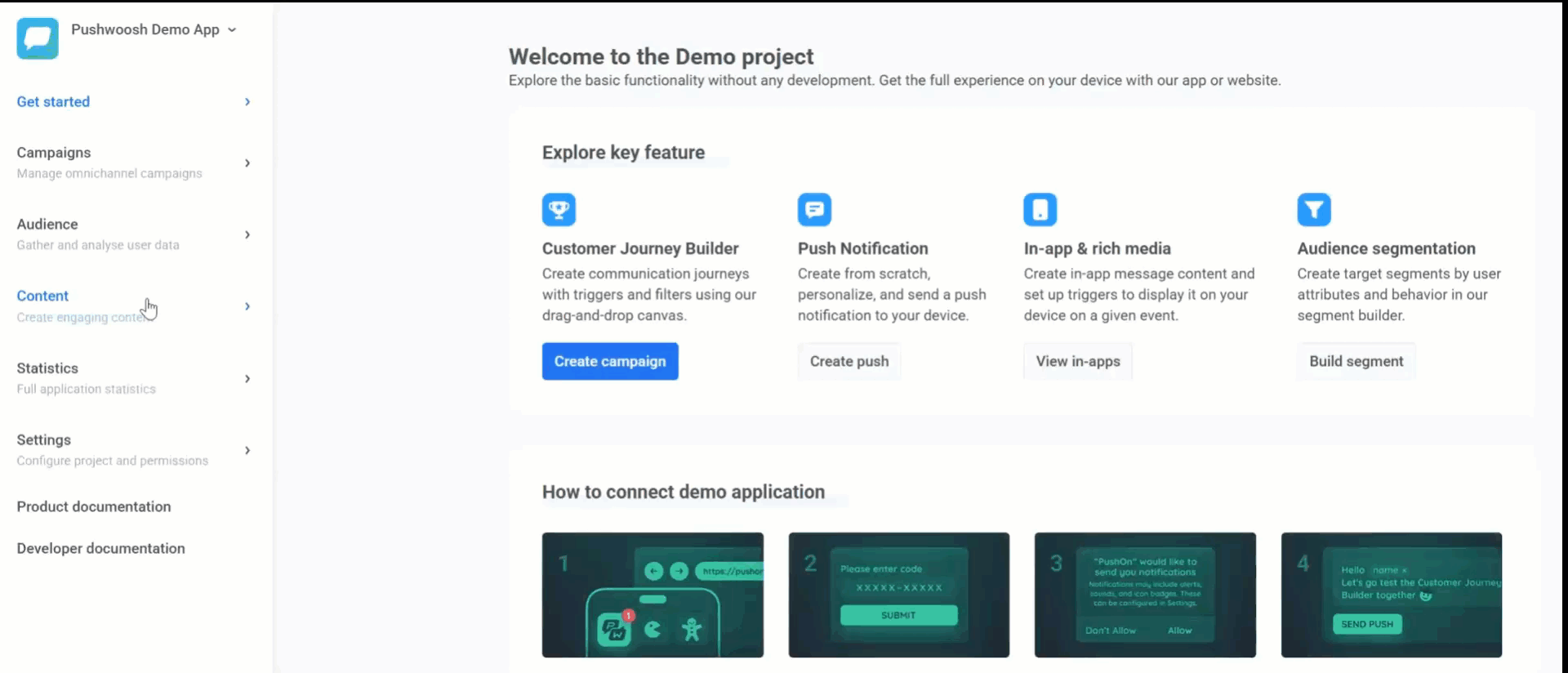Click the Create push button

[x=849, y=361]
